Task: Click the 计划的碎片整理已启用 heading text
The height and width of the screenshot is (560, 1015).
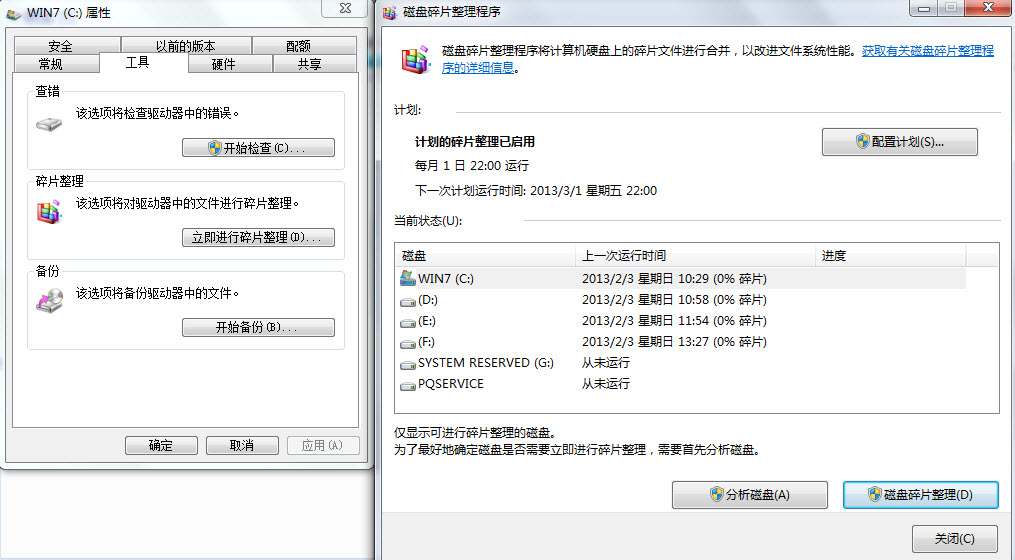Action: point(474,142)
